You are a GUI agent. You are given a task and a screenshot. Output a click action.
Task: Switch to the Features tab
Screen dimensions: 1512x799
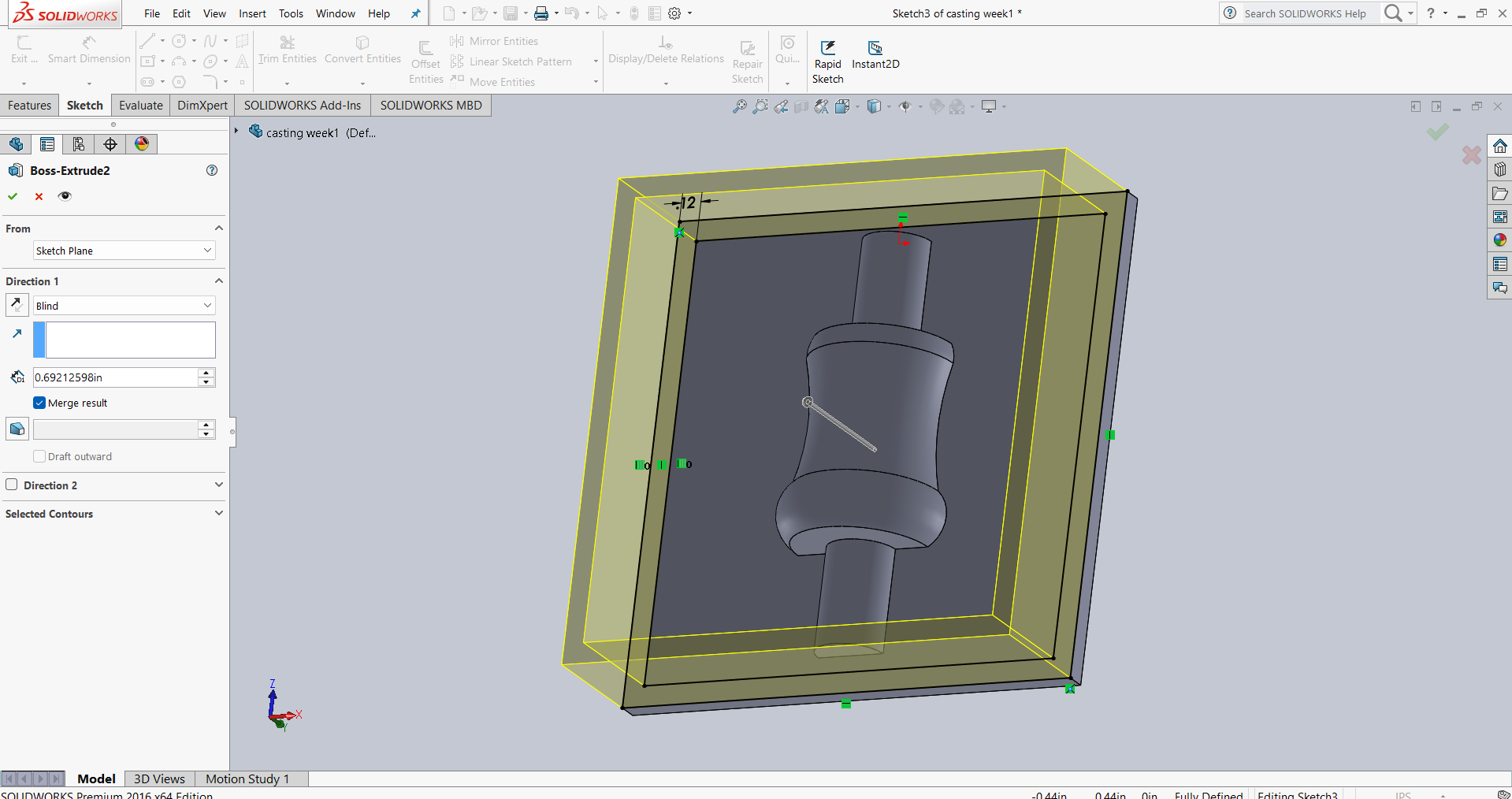[29, 106]
